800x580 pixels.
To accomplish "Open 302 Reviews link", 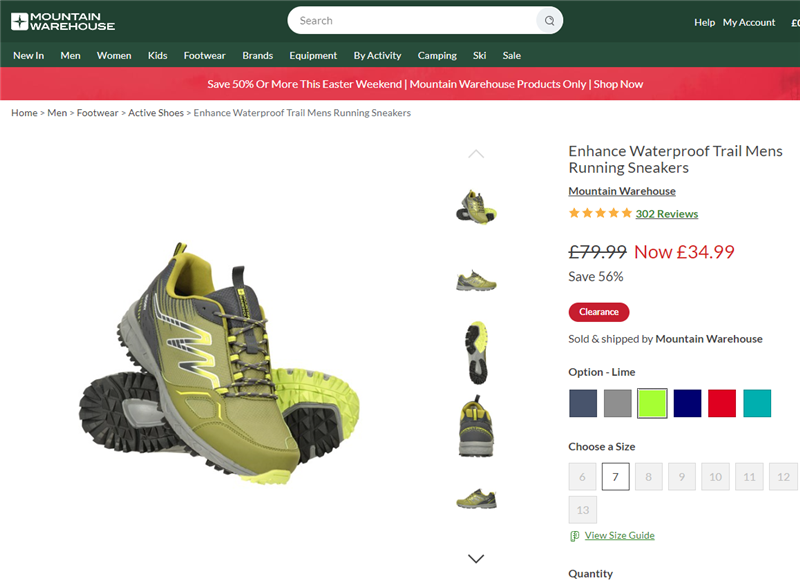I will pos(666,214).
